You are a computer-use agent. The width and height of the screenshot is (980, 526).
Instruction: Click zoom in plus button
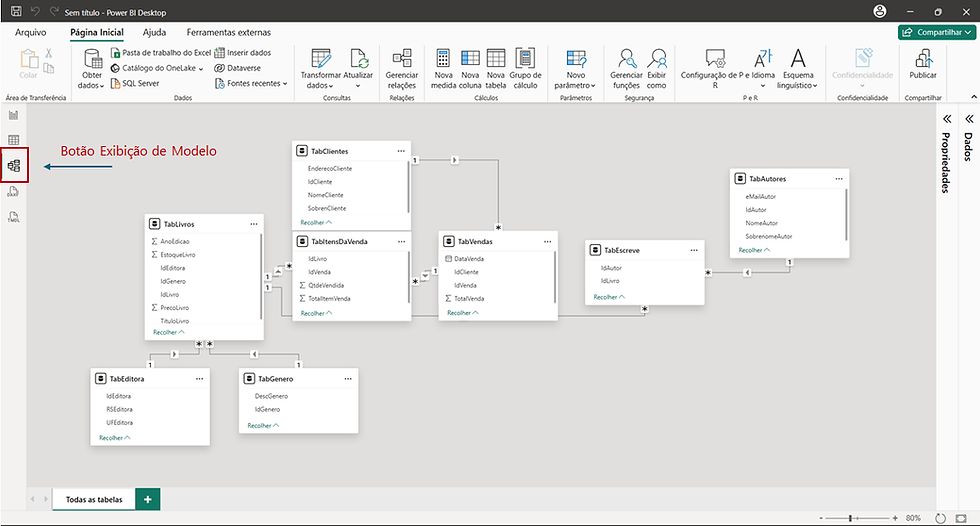pyautogui.click(x=895, y=519)
